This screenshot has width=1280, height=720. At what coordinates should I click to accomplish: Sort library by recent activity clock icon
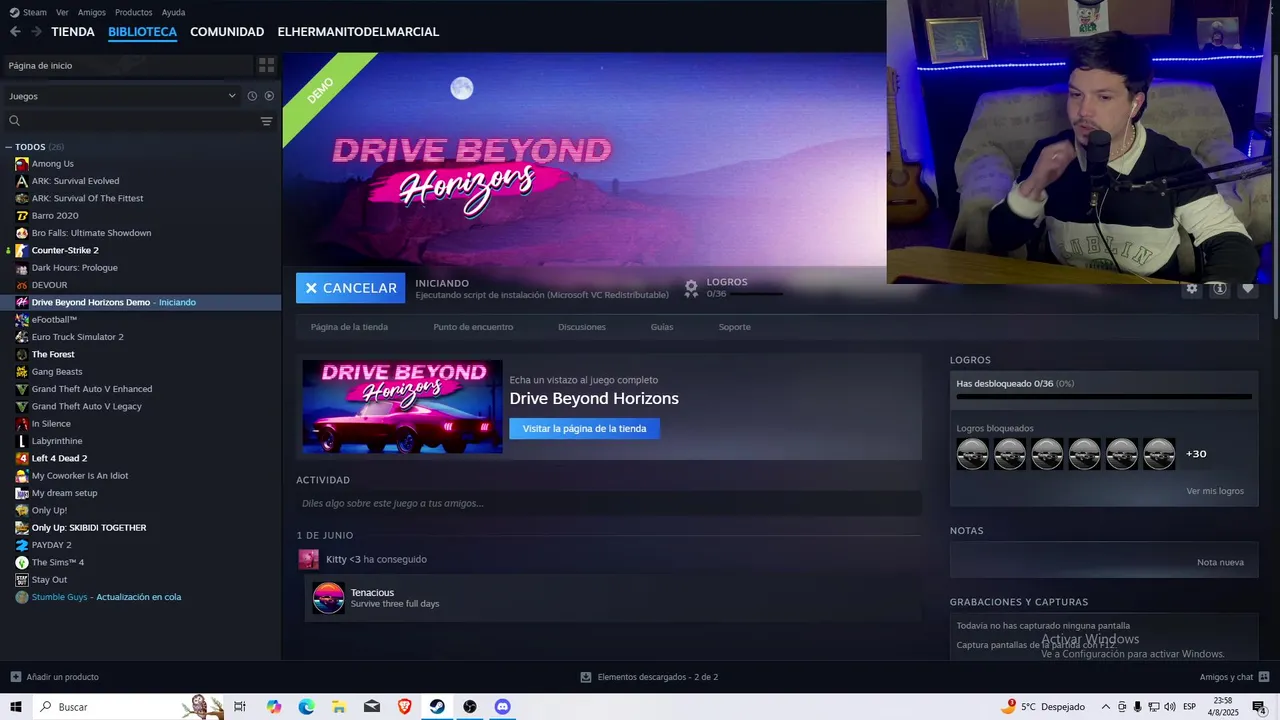[x=252, y=96]
